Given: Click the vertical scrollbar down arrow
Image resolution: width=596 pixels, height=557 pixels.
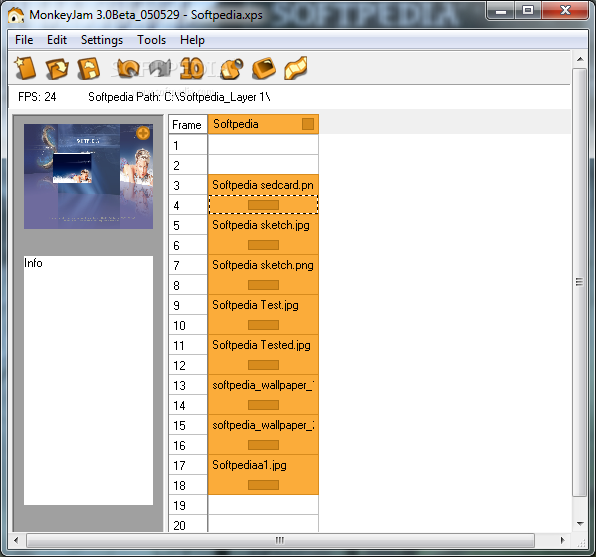Looking at the screenshot, I should 580,524.
